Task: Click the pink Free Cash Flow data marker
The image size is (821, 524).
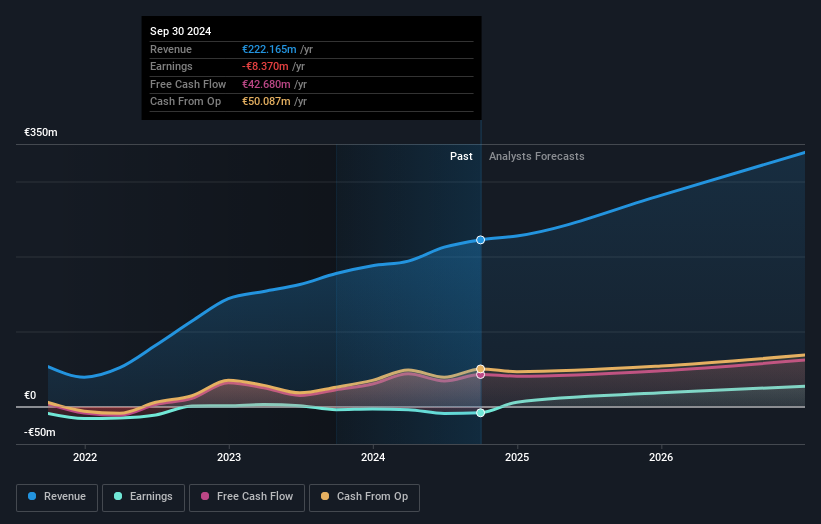Action: pyautogui.click(x=480, y=375)
